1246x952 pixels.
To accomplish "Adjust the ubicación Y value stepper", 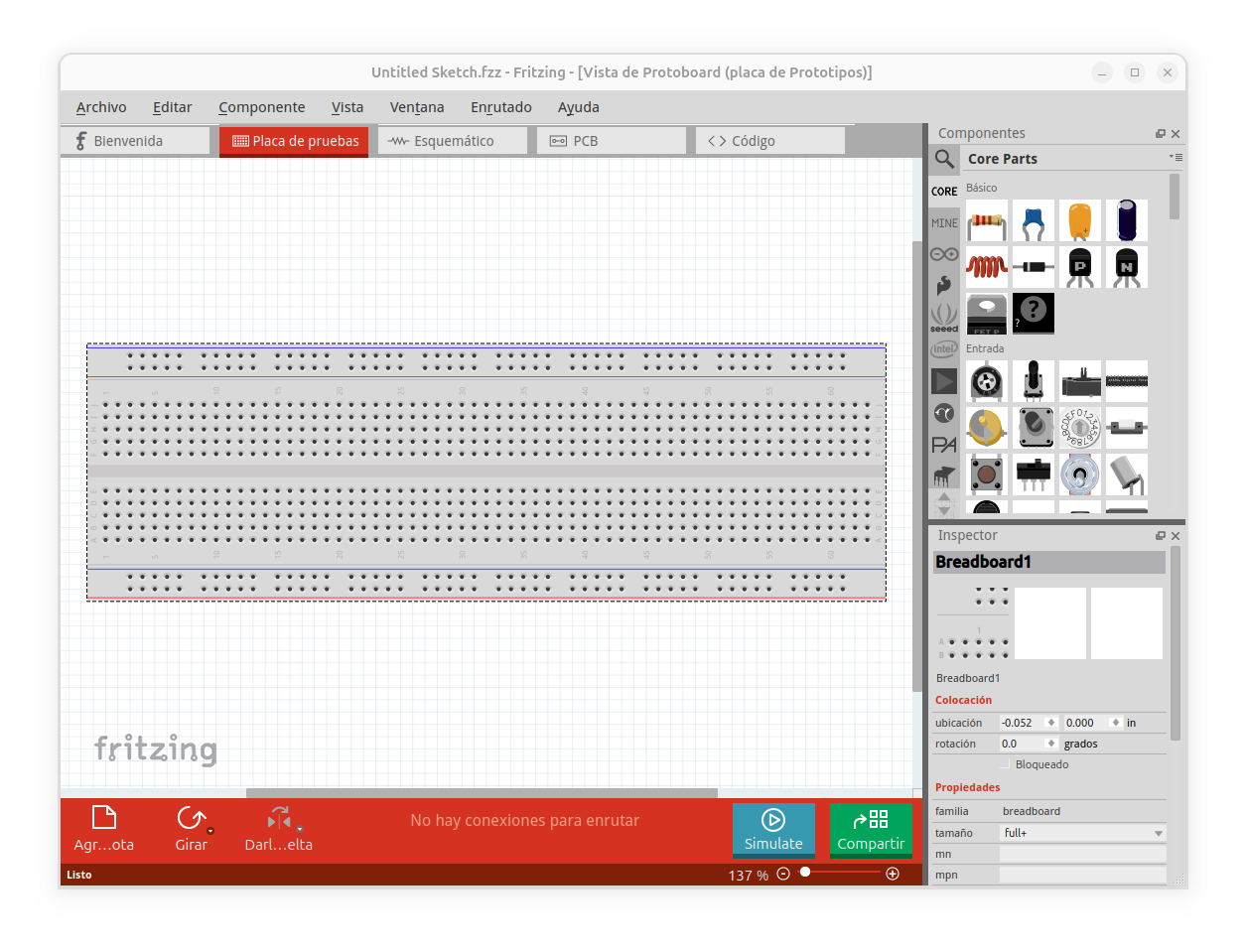I will coord(1116,723).
